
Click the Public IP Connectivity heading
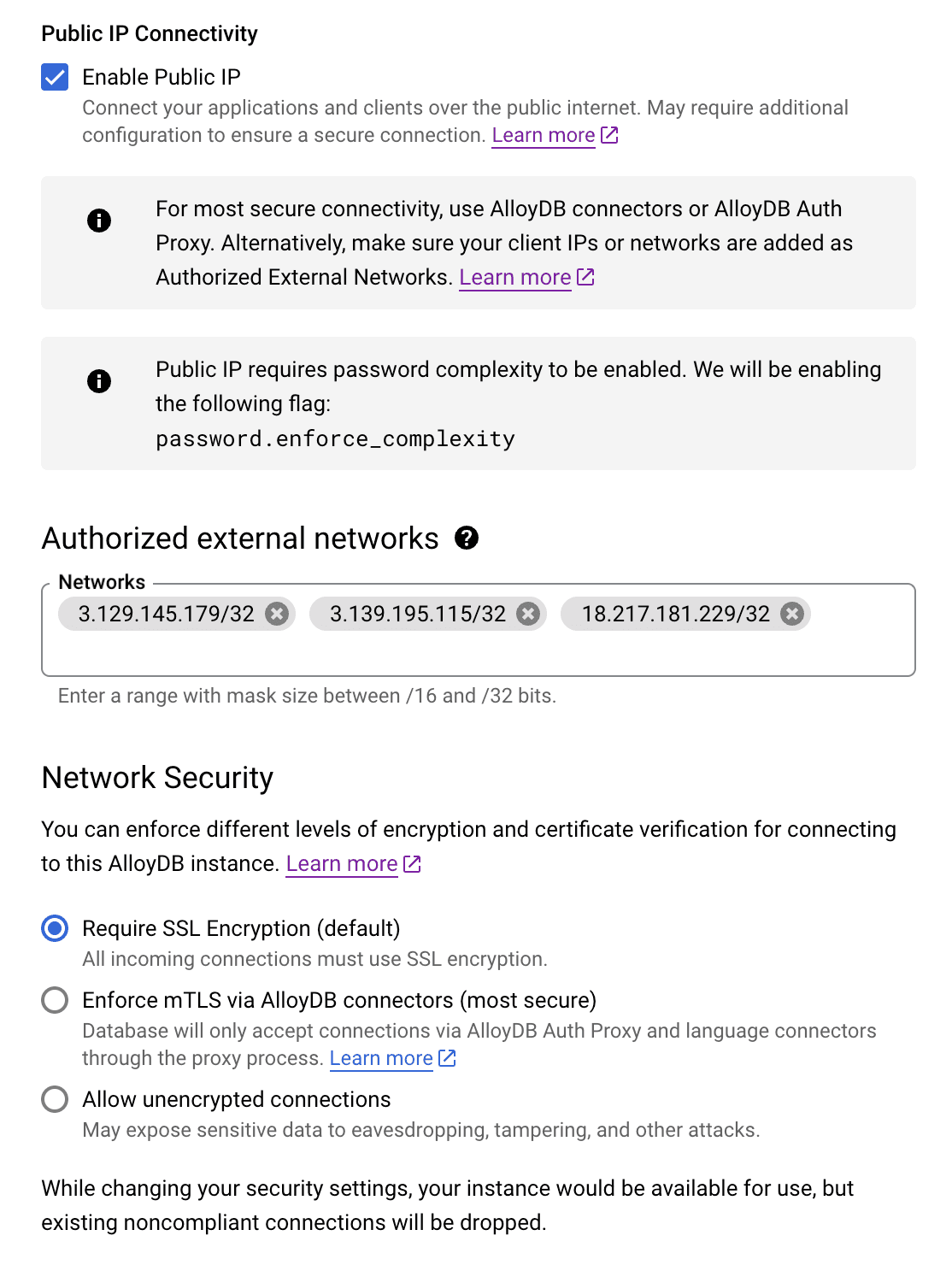point(150,33)
